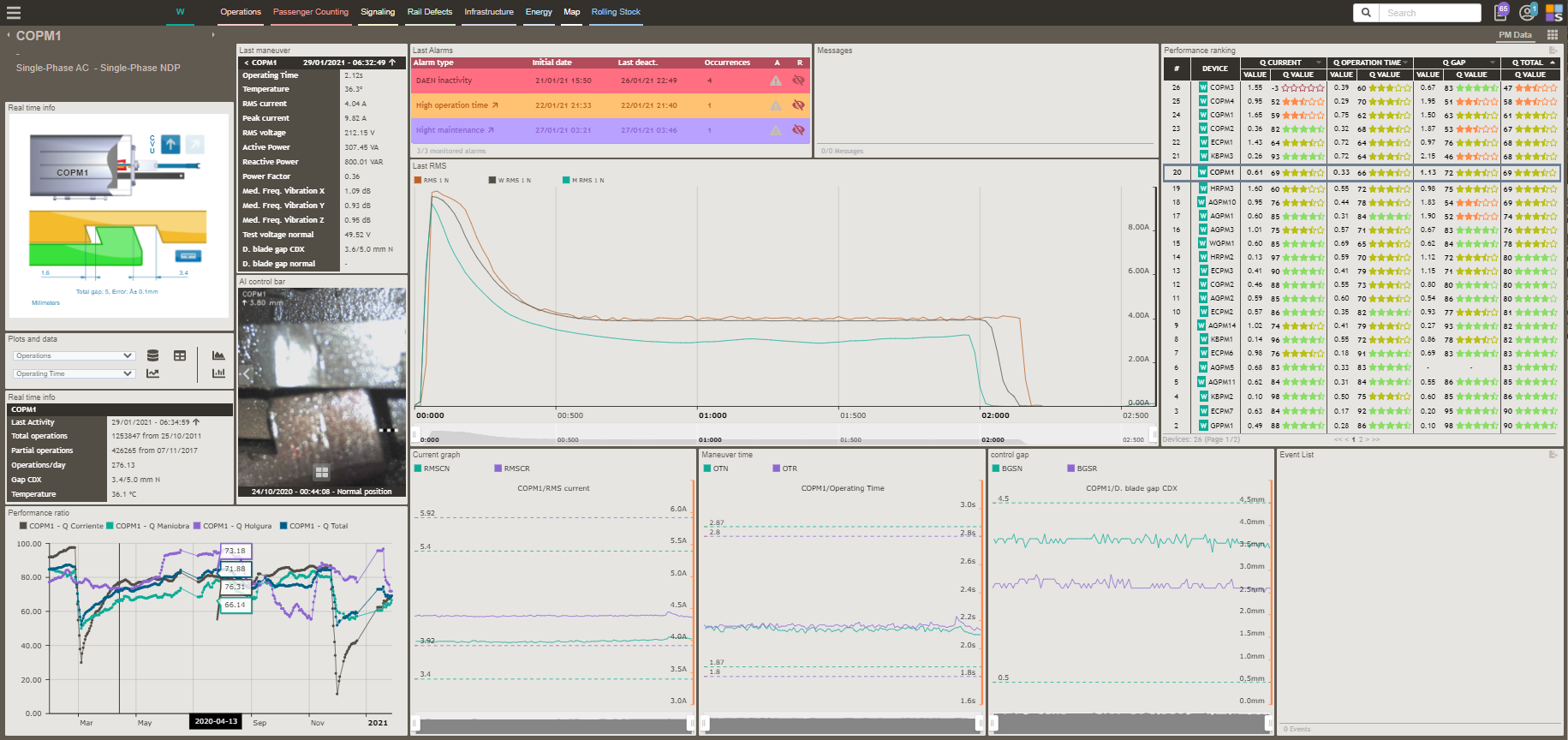
Task: Click the table view icon in Plots and data
Action: [x=180, y=355]
